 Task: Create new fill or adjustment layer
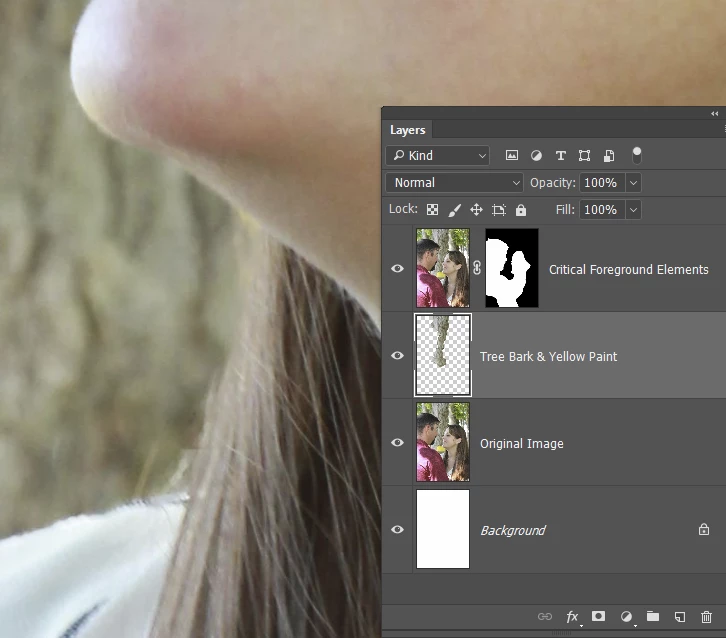pos(626,616)
